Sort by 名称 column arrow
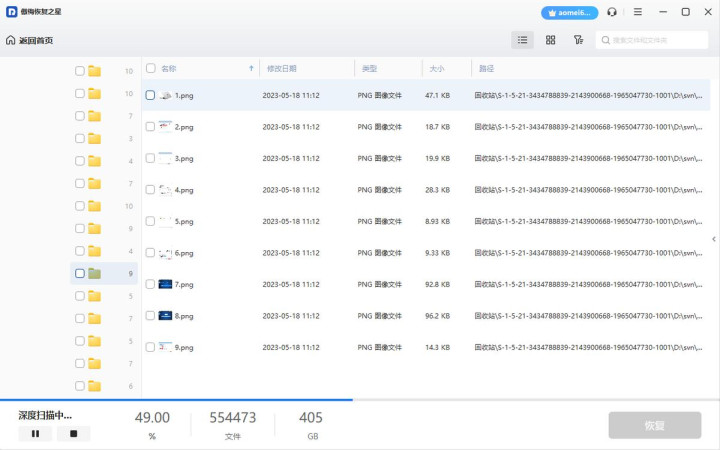 251,69
